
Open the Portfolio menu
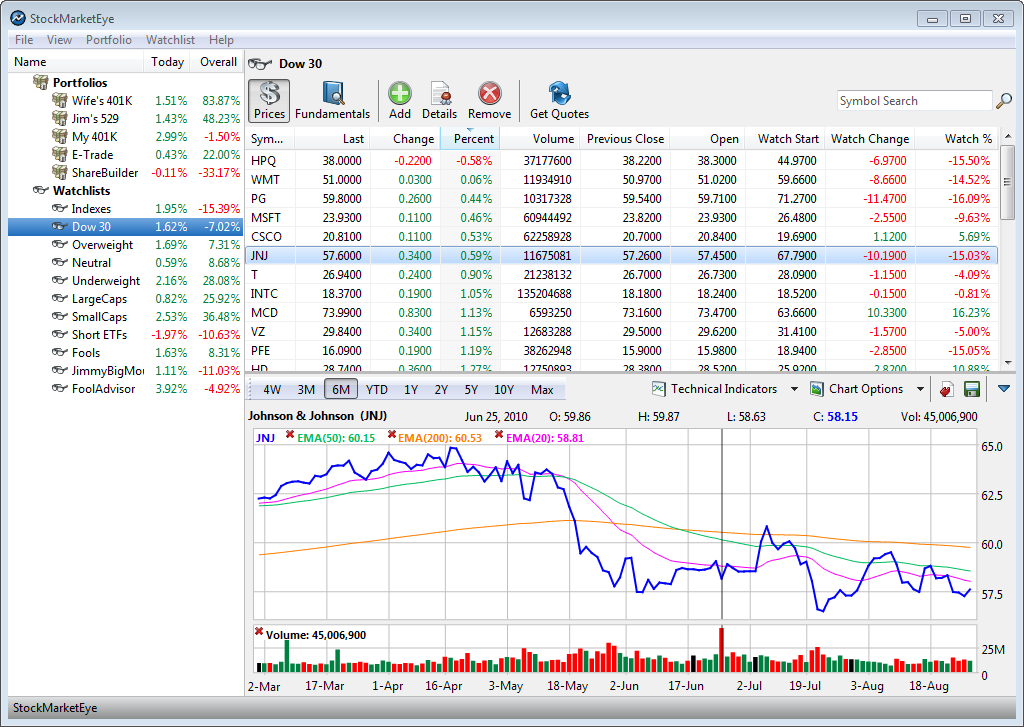pyautogui.click(x=108, y=40)
